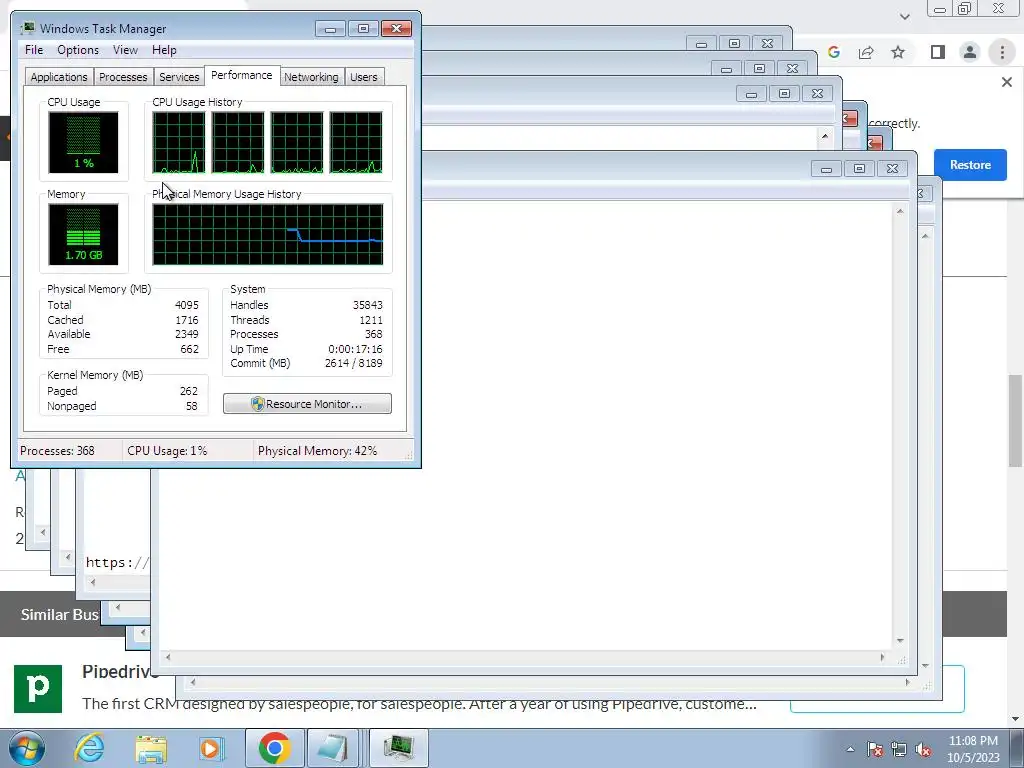
Task: Click the Total physical memory value 4095
Action: pyautogui.click(x=187, y=305)
